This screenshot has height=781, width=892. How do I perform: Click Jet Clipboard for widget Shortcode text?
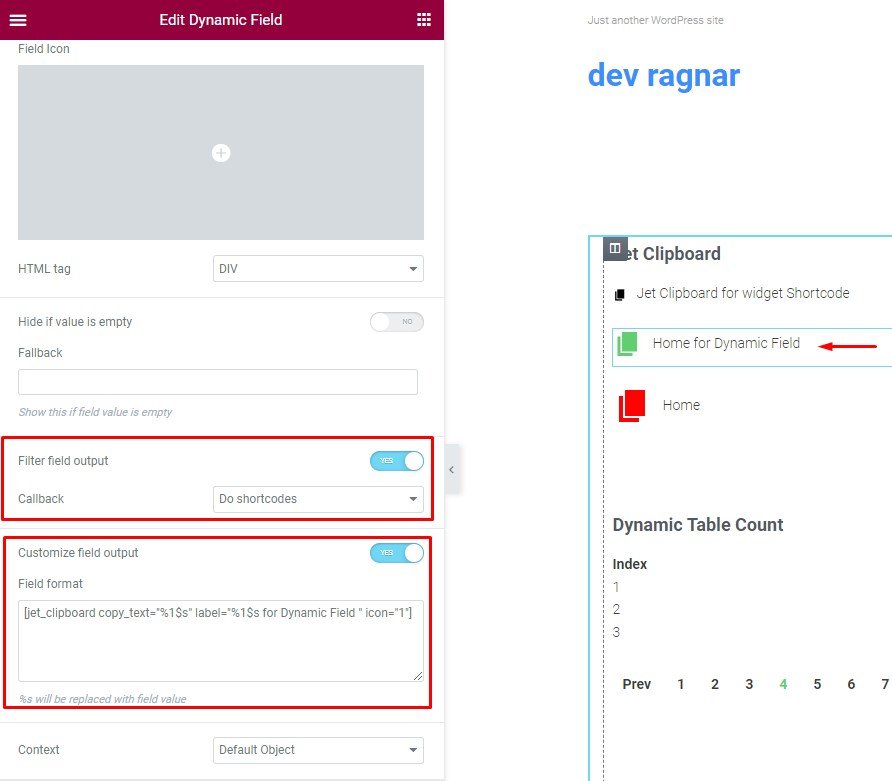tap(742, 293)
